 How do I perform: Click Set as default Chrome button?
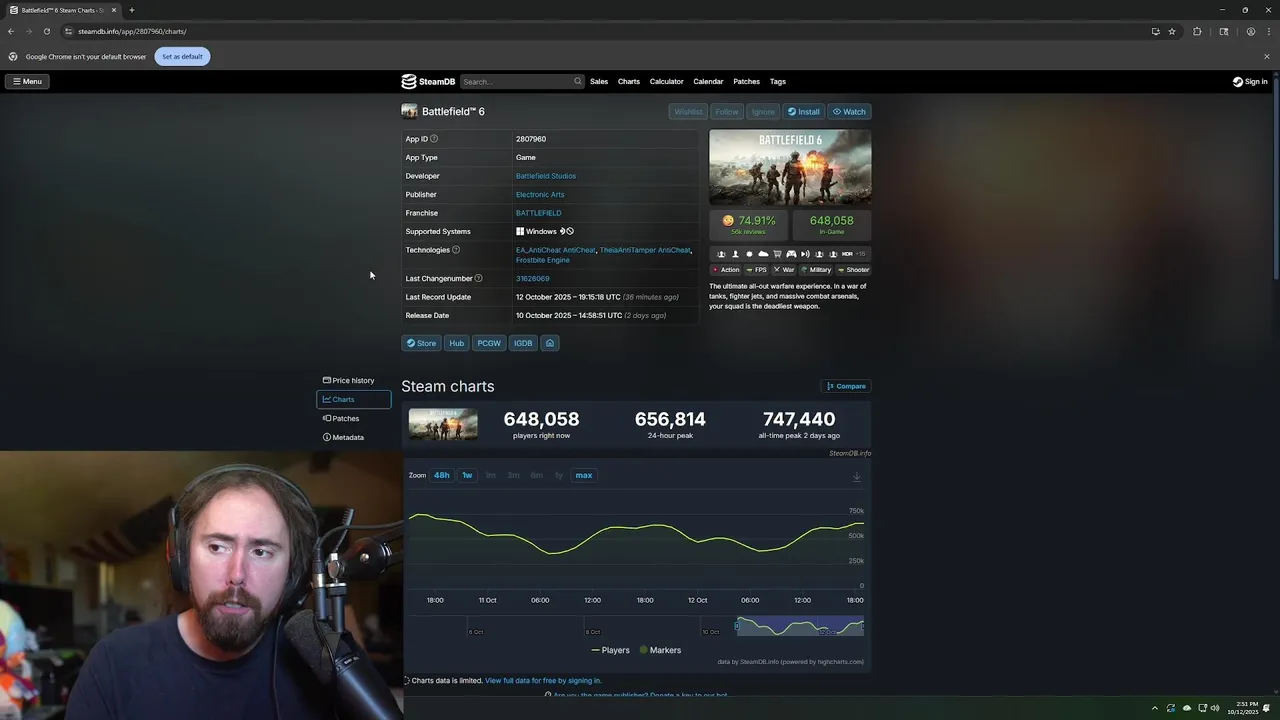click(x=182, y=57)
